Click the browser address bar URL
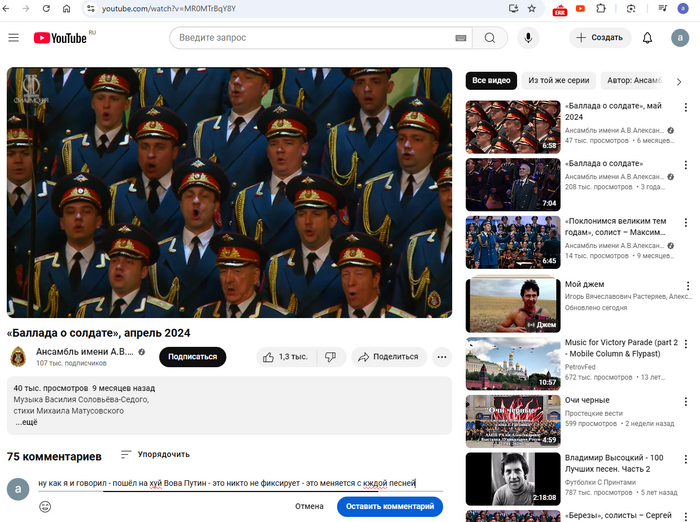The height and width of the screenshot is (522, 700). click(x=169, y=8)
